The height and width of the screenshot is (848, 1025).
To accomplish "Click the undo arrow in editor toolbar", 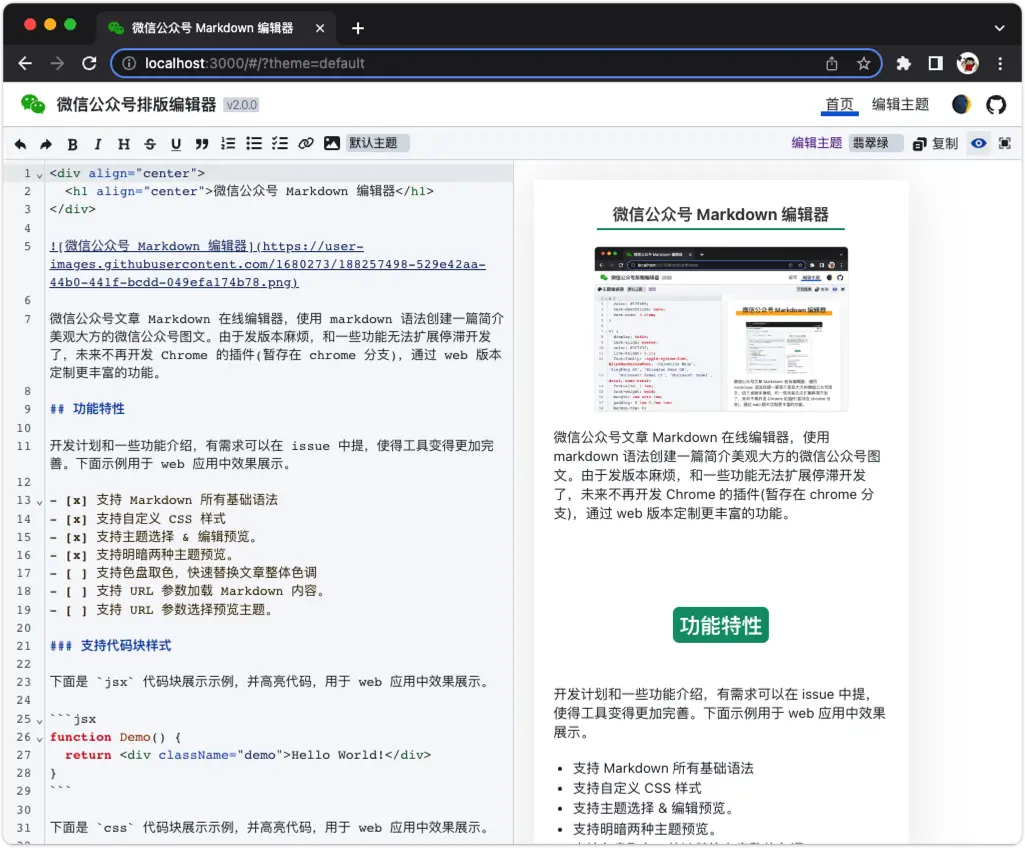I will tap(20, 144).
